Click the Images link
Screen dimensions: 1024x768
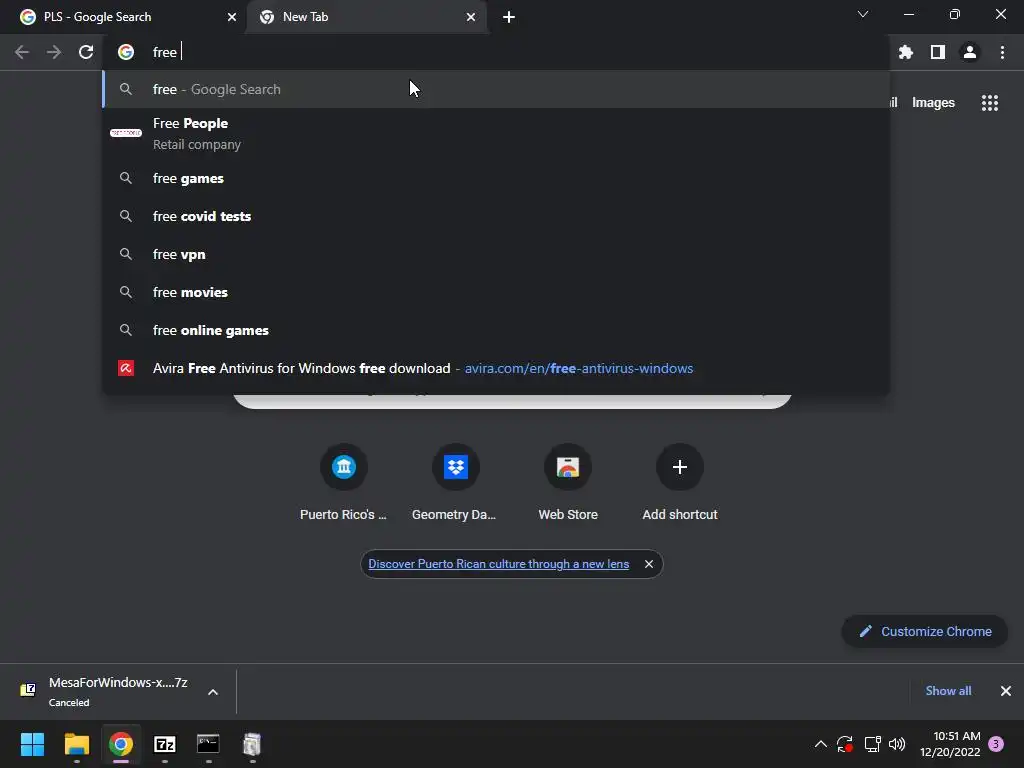[933, 103]
